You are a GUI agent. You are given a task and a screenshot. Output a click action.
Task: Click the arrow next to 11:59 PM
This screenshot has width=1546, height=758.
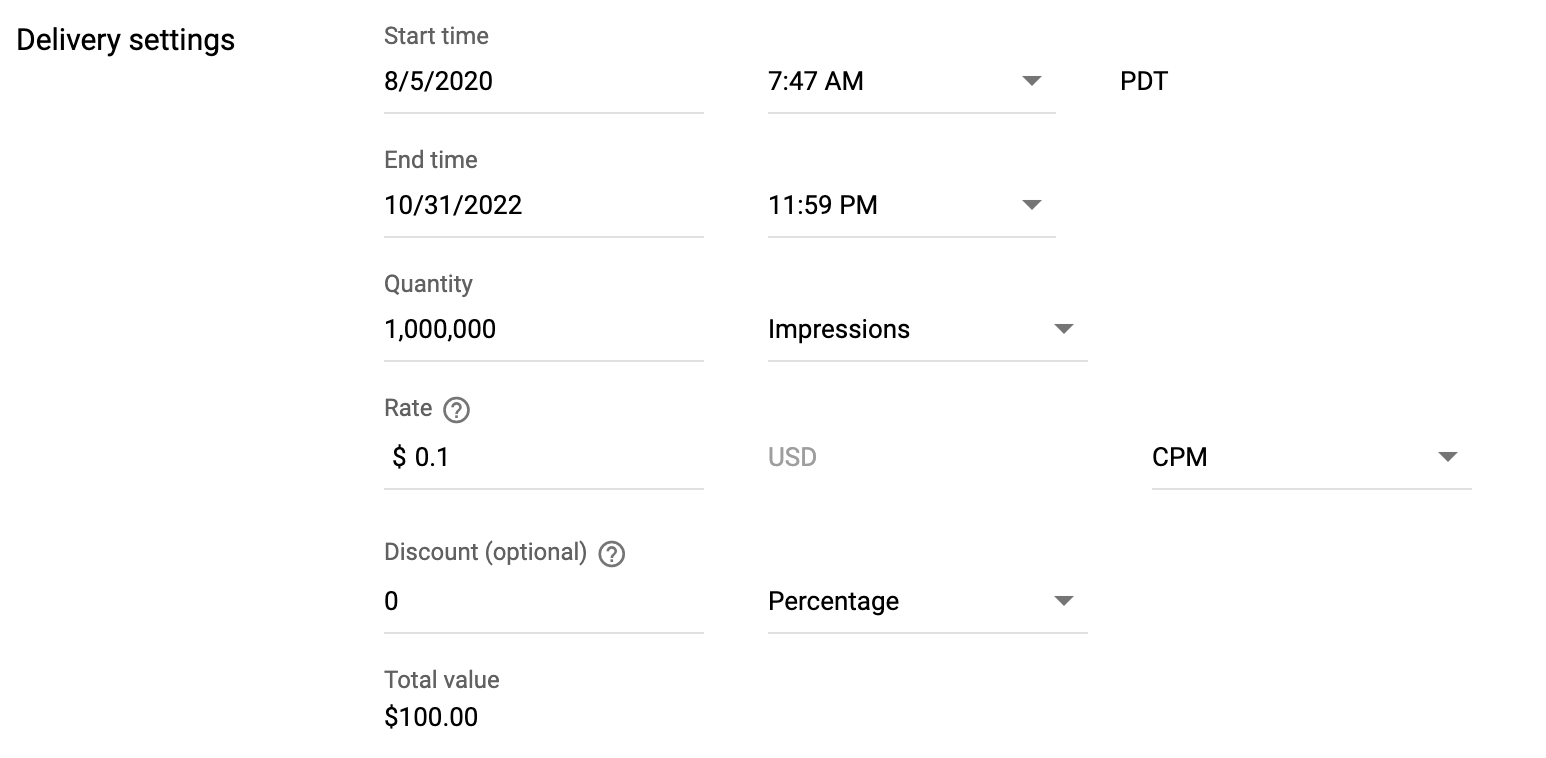[x=1031, y=205]
